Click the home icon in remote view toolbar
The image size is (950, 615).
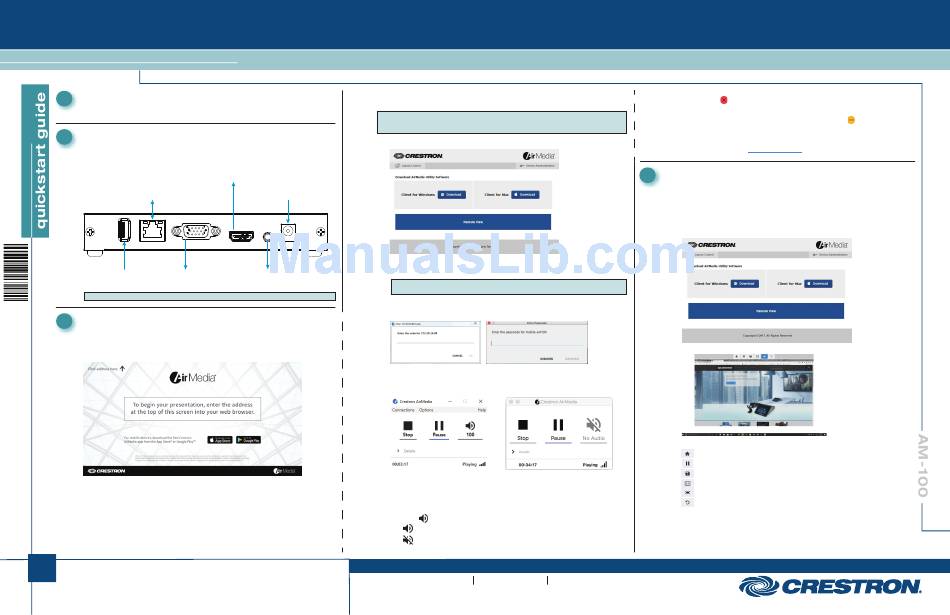[x=687, y=453]
